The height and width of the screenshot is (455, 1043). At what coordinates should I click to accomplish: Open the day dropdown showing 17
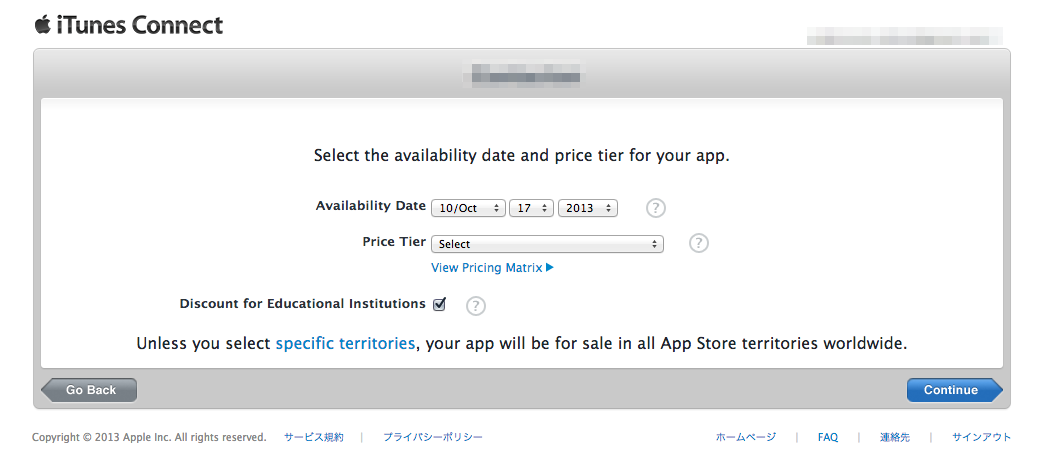click(x=531, y=208)
